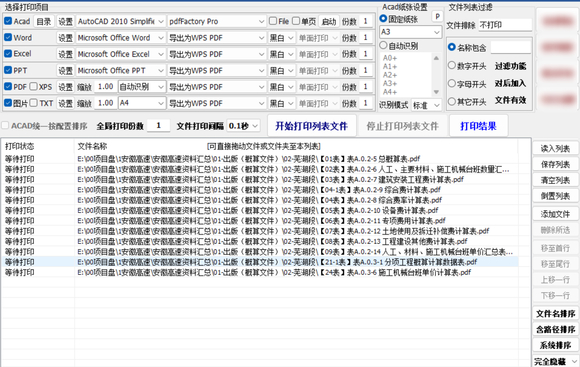This screenshot has width=580, height=367.
Task: Open pdfFactory Pro printer dropdown
Action: (x=216, y=21)
